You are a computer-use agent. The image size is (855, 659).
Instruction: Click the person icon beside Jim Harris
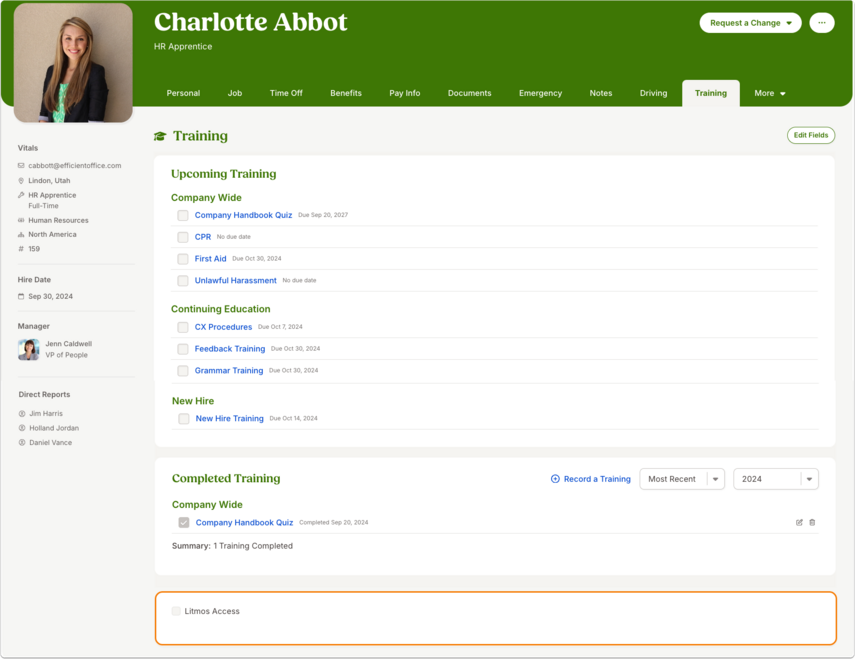(x=22, y=414)
